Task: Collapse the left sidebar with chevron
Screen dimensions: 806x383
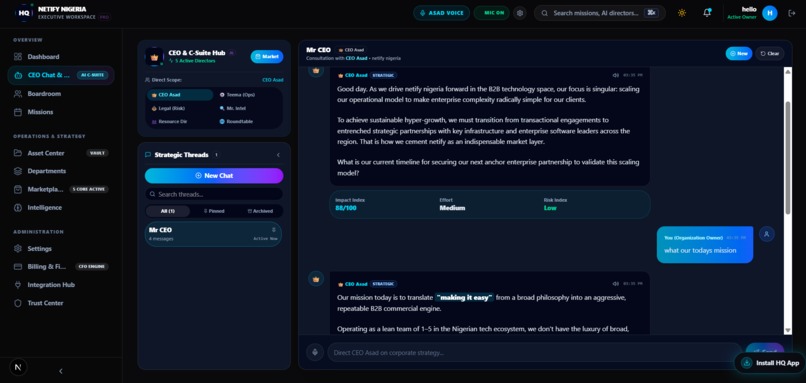Action: 61,371
